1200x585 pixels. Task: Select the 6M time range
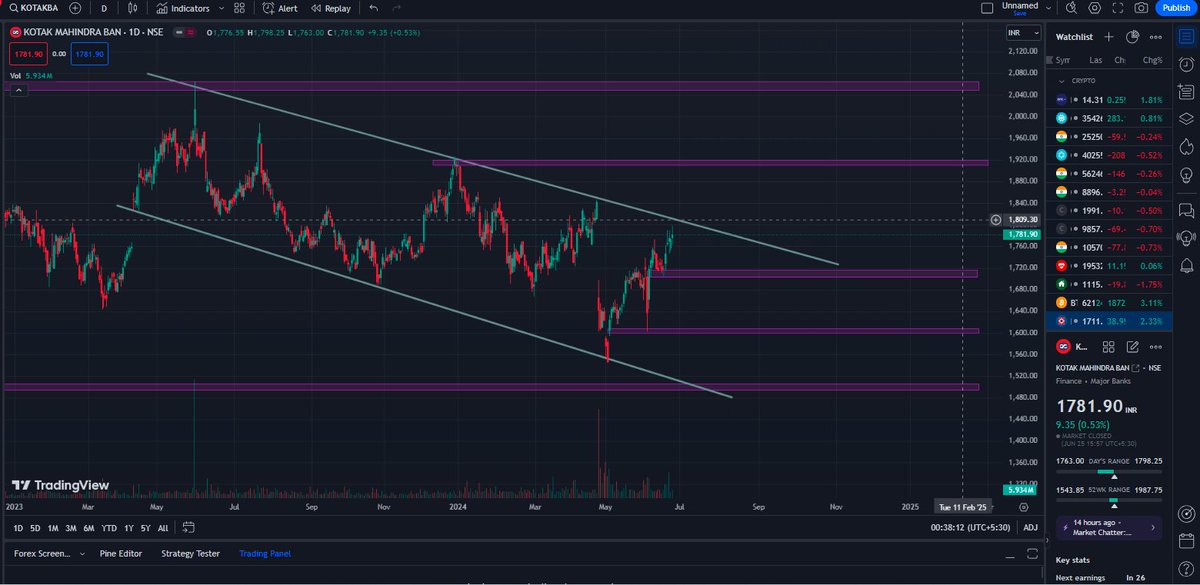tap(89, 528)
